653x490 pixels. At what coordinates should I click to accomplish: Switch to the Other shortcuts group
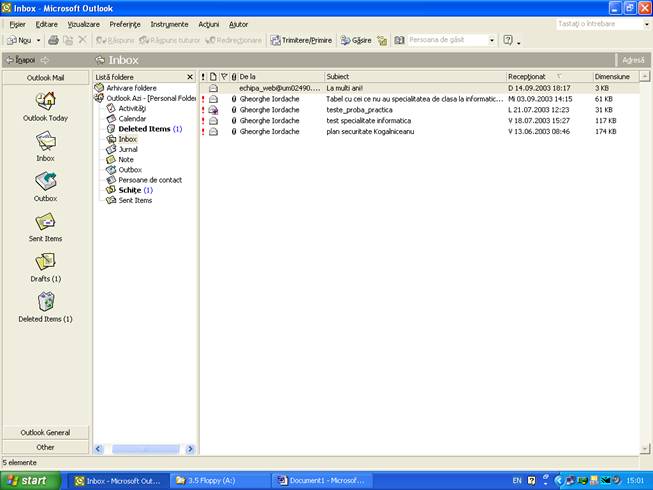click(x=45, y=447)
